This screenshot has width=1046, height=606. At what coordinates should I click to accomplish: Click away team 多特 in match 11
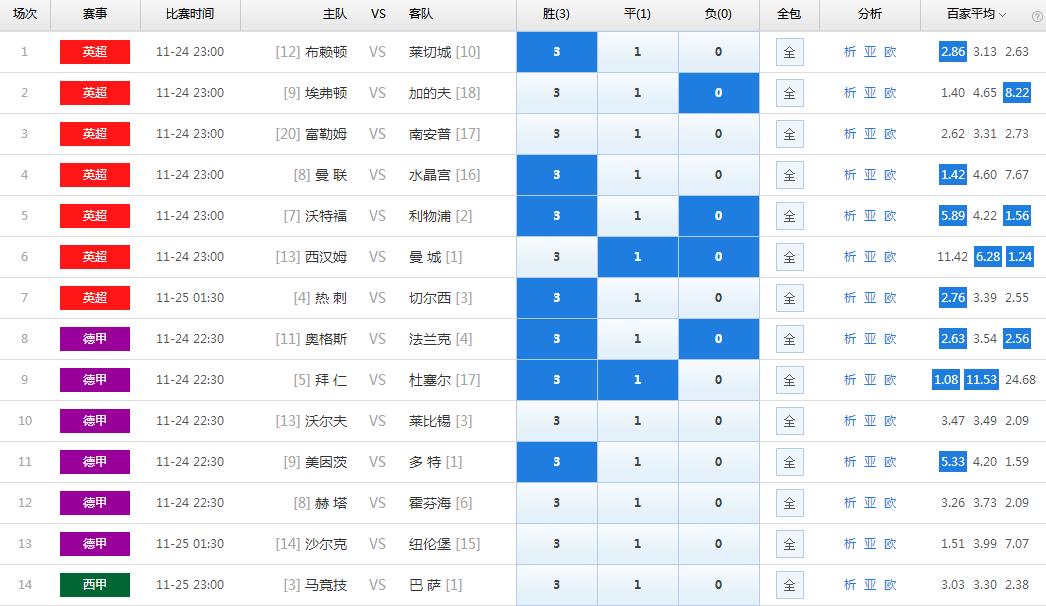pyautogui.click(x=425, y=462)
